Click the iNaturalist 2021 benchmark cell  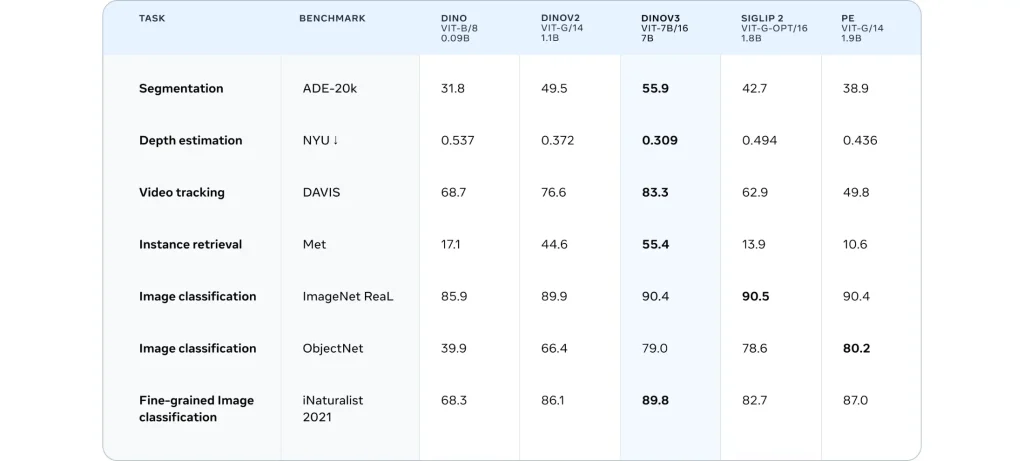pos(333,409)
